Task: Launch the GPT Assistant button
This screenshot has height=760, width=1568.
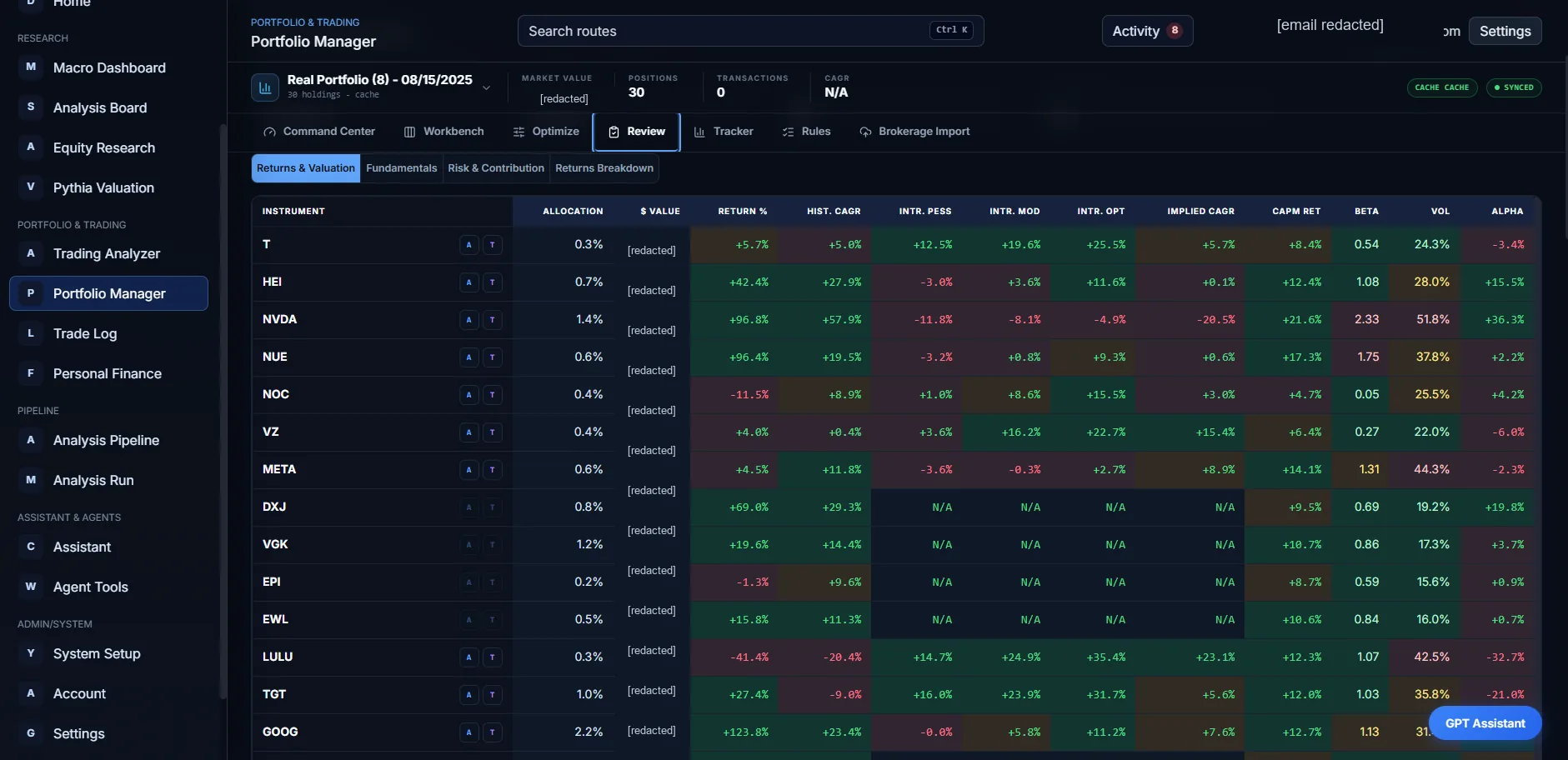Action: point(1485,723)
